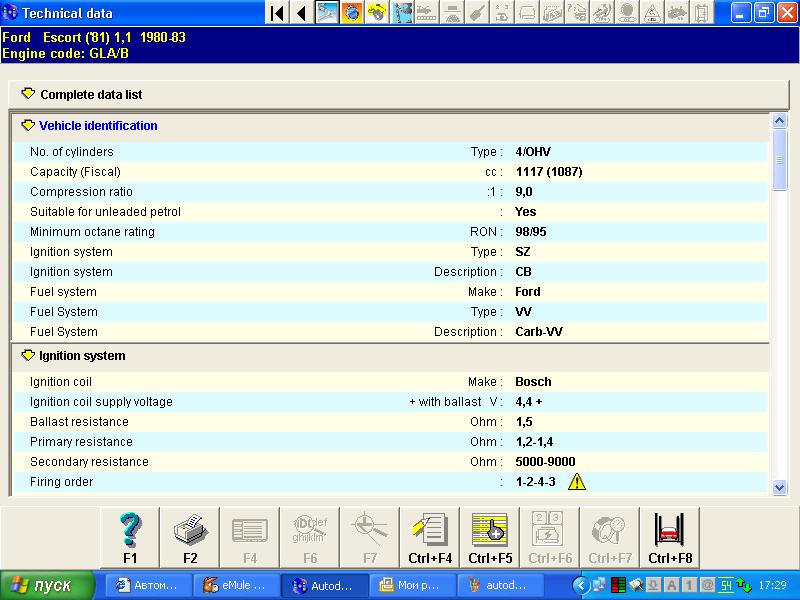Image resolution: width=800 pixels, height=600 pixels.
Task: Click the firing order value 1-2-4-3
Action: point(535,482)
